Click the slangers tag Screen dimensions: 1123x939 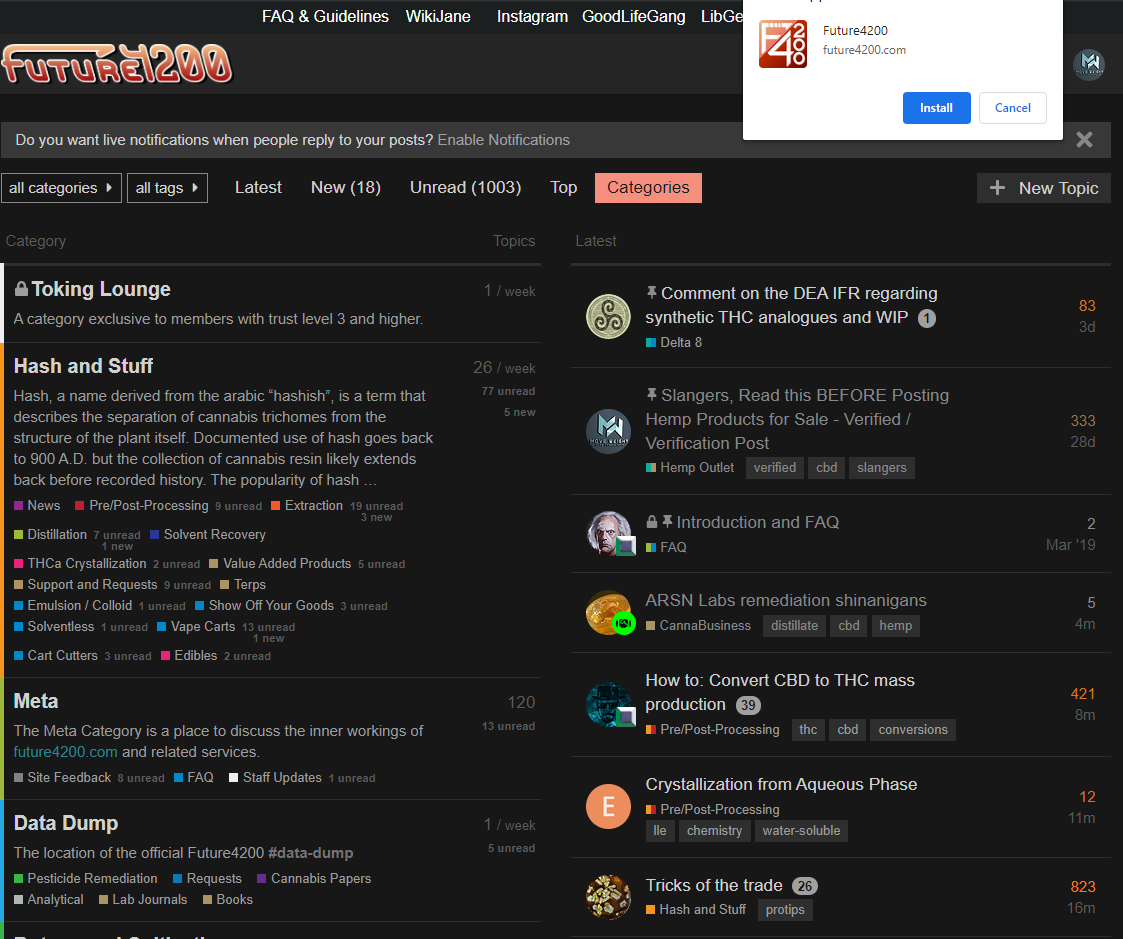point(882,468)
